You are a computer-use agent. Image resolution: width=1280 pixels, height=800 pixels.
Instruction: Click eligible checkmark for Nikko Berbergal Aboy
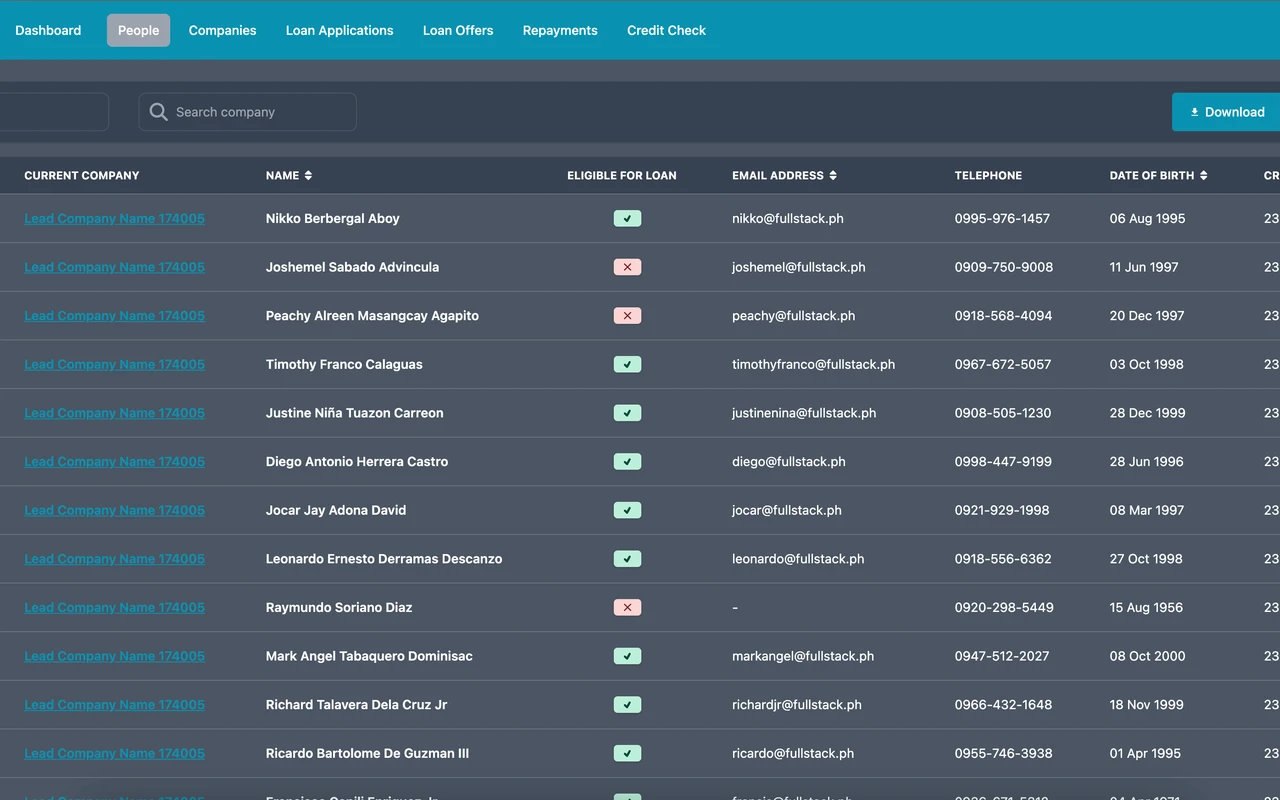[627, 219]
